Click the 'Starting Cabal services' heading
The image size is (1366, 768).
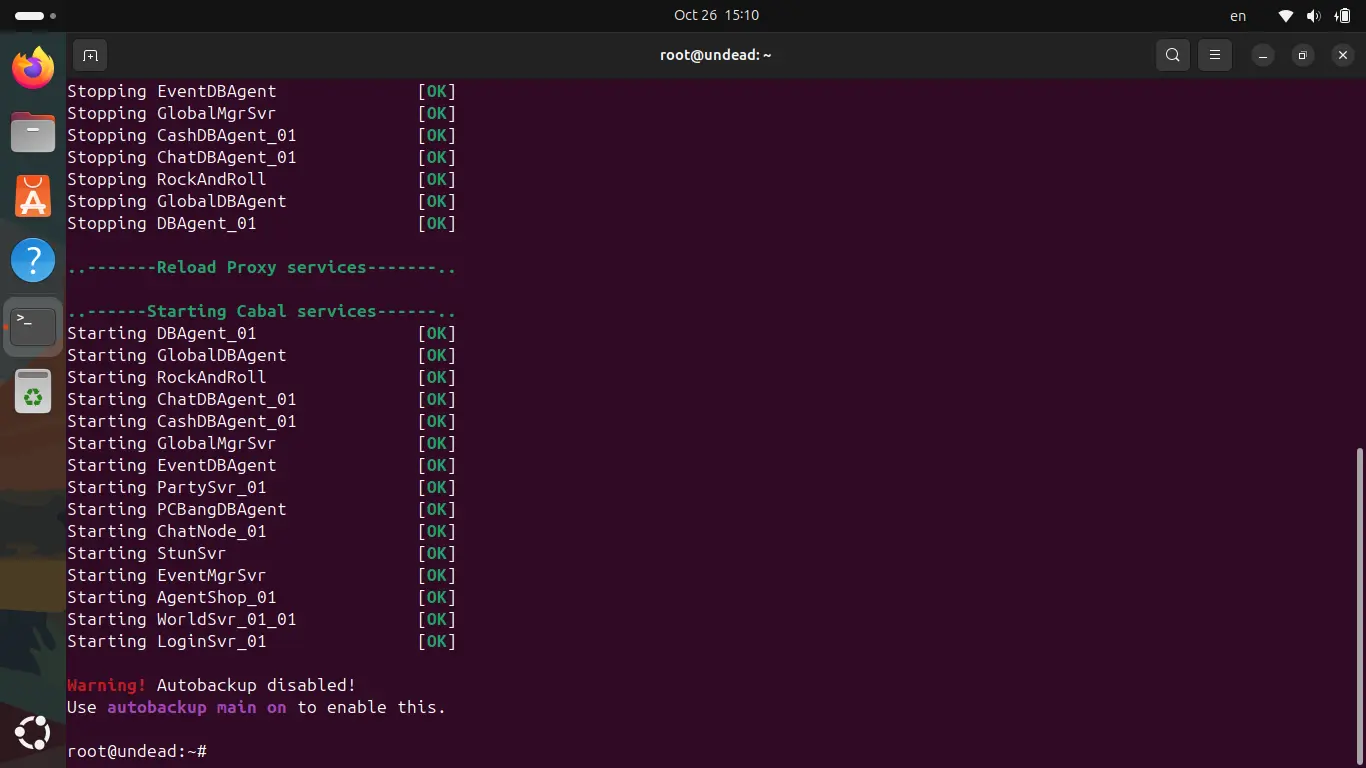click(x=262, y=311)
